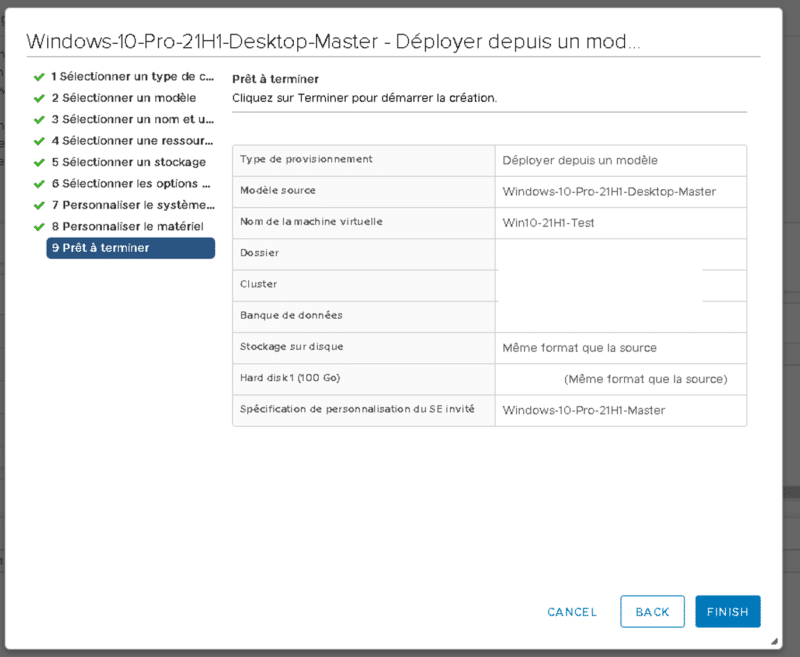800x657 pixels.
Task: Click the dialog title Windows-10-Pro-21H1-Desktop-Master
Action: pyautogui.click(x=332, y=42)
